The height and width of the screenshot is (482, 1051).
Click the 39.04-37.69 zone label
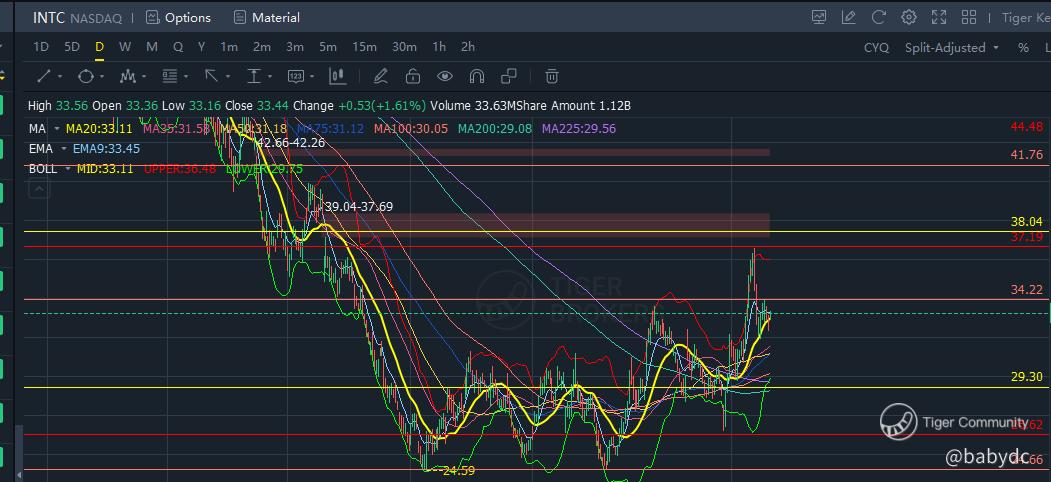click(359, 206)
